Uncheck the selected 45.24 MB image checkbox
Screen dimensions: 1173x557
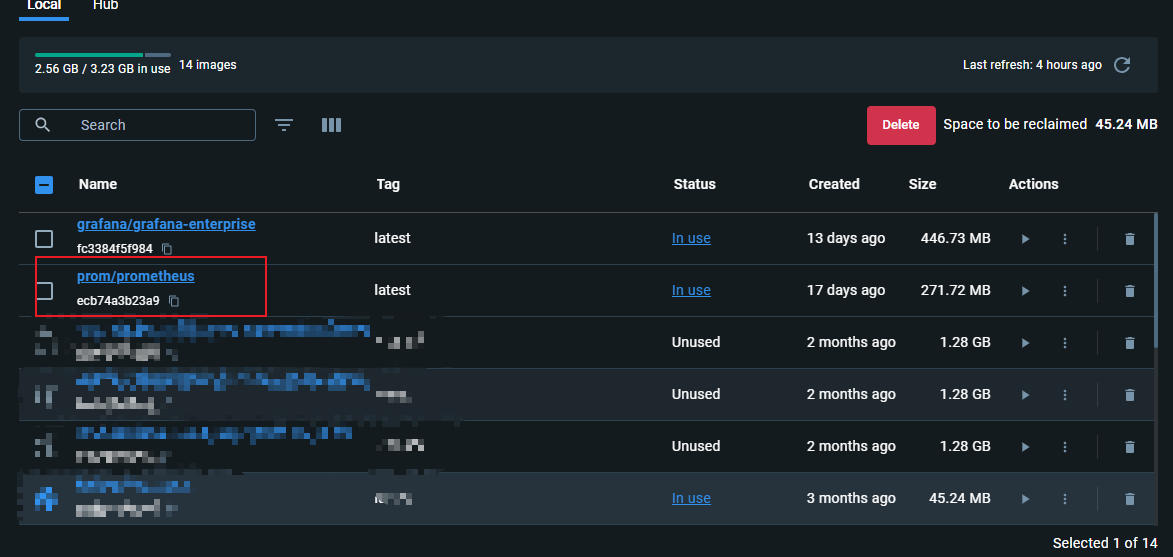point(44,499)
